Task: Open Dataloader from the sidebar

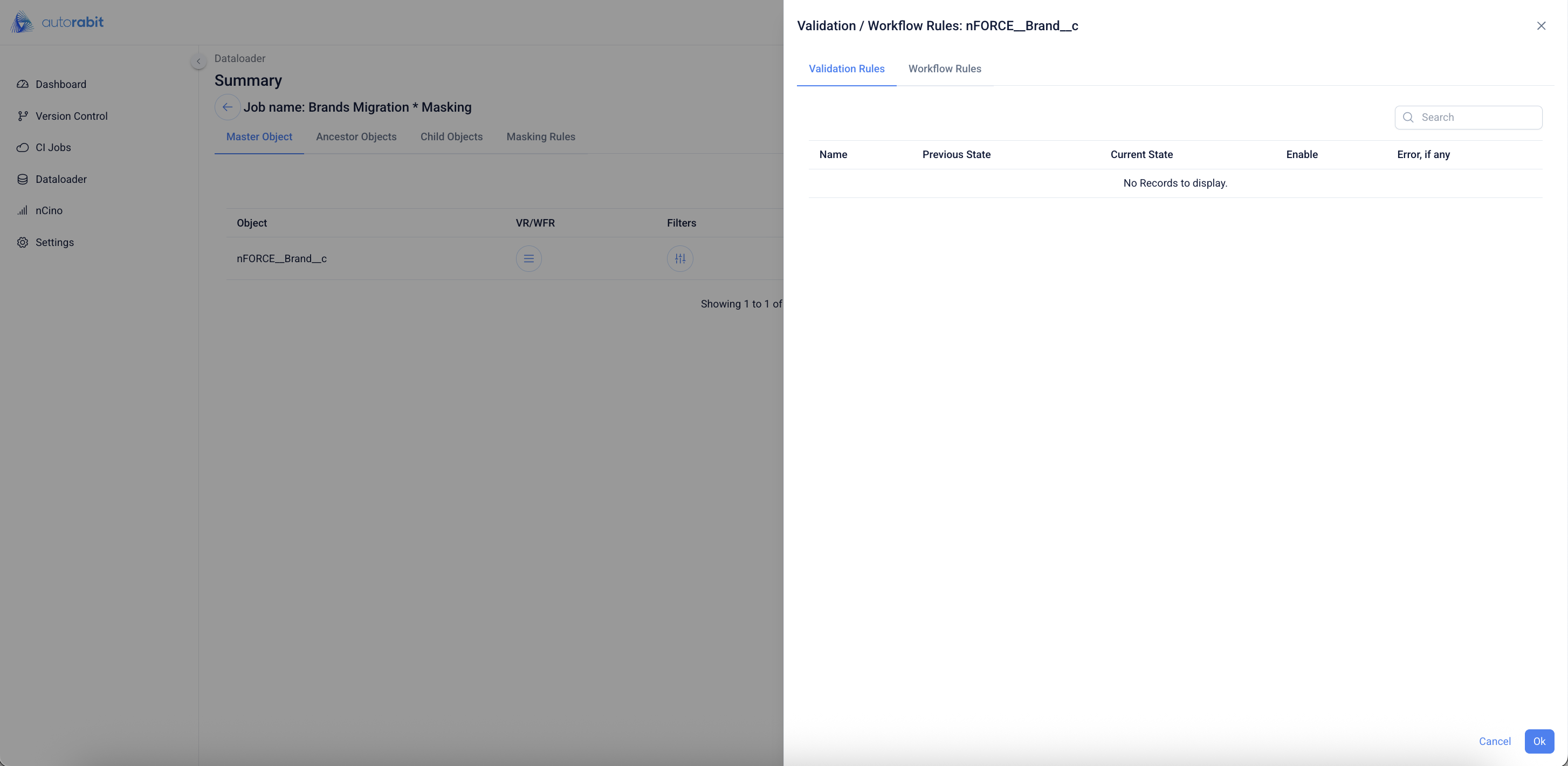Action: (61, 179)
